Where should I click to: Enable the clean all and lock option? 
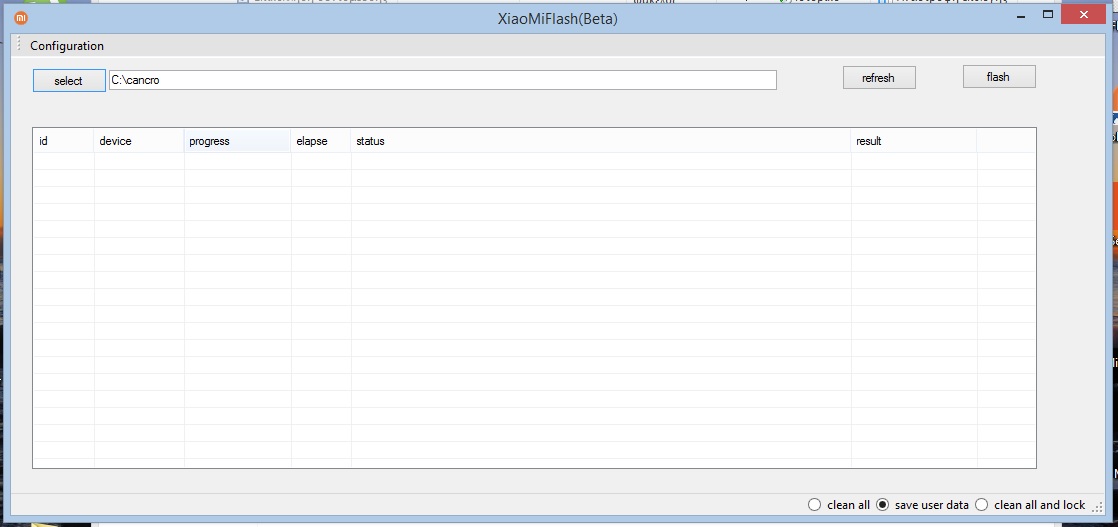coord(981,505)
